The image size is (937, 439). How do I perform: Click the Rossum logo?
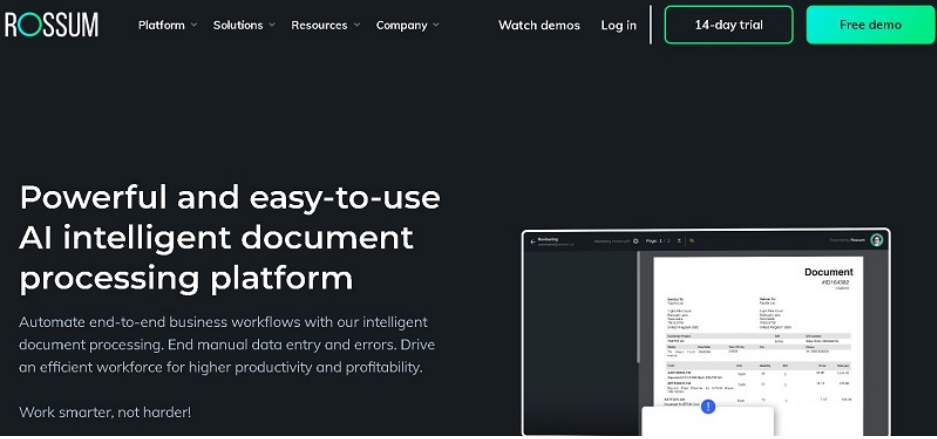(51, 24)
